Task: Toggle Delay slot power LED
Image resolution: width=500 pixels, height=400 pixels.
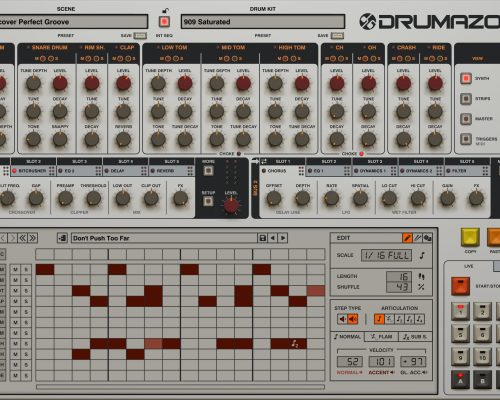Action: (107, 171)
